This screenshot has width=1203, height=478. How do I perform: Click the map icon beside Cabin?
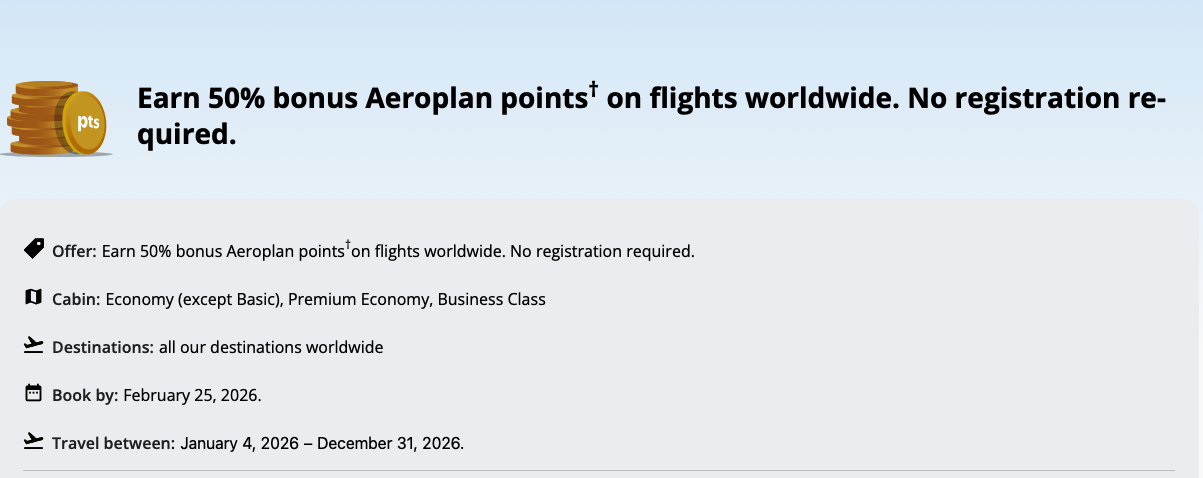(33, 297)
